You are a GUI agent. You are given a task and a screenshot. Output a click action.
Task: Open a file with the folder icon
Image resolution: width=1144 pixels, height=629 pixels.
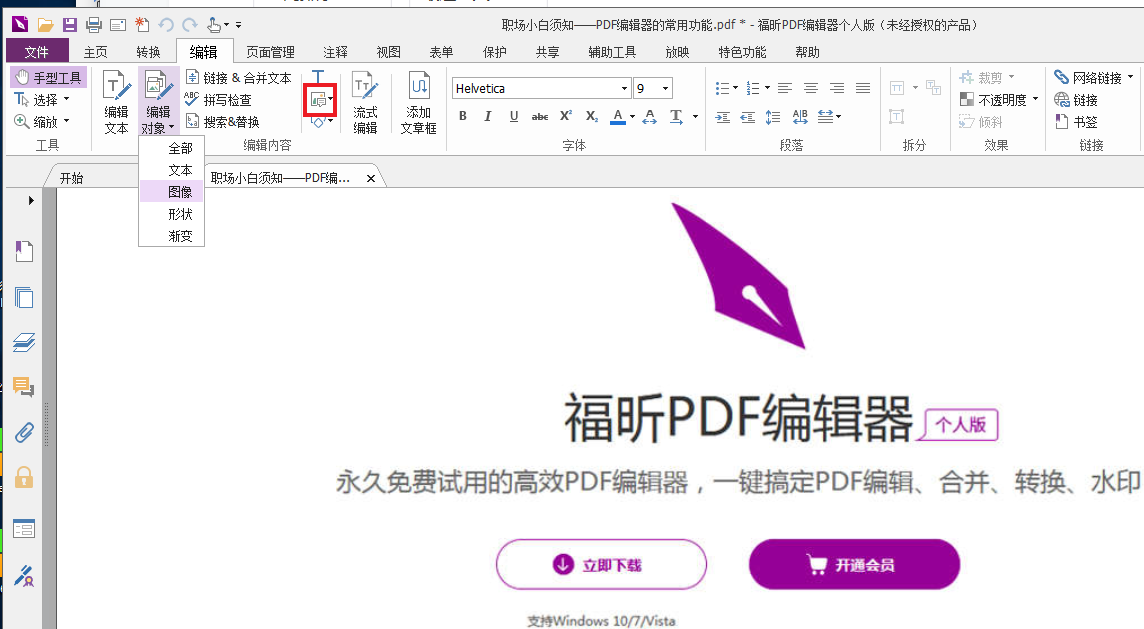click(x=45, y=26)
